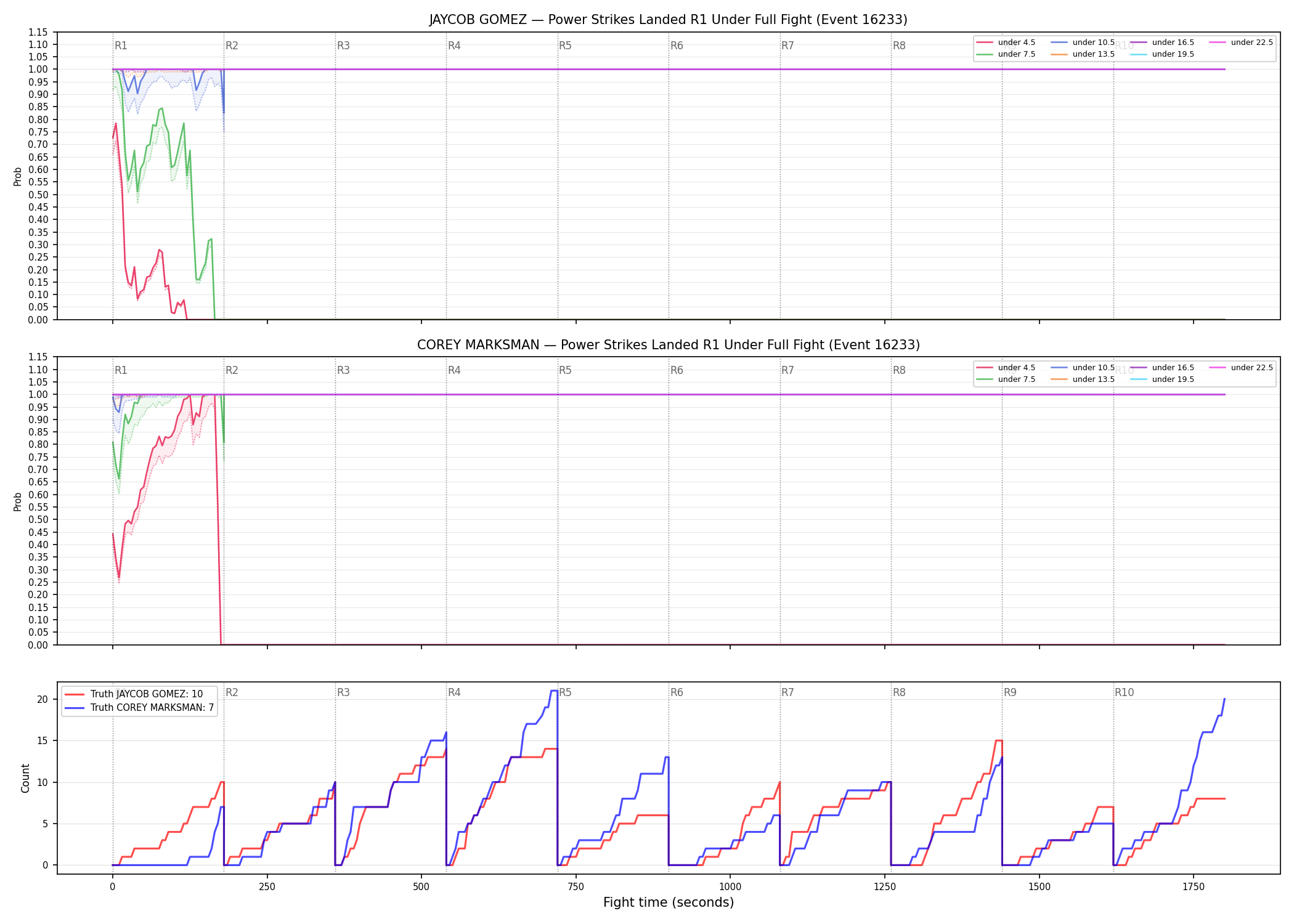Click tick label 0.50 in Marksman chart

click(x=38, y=520)
